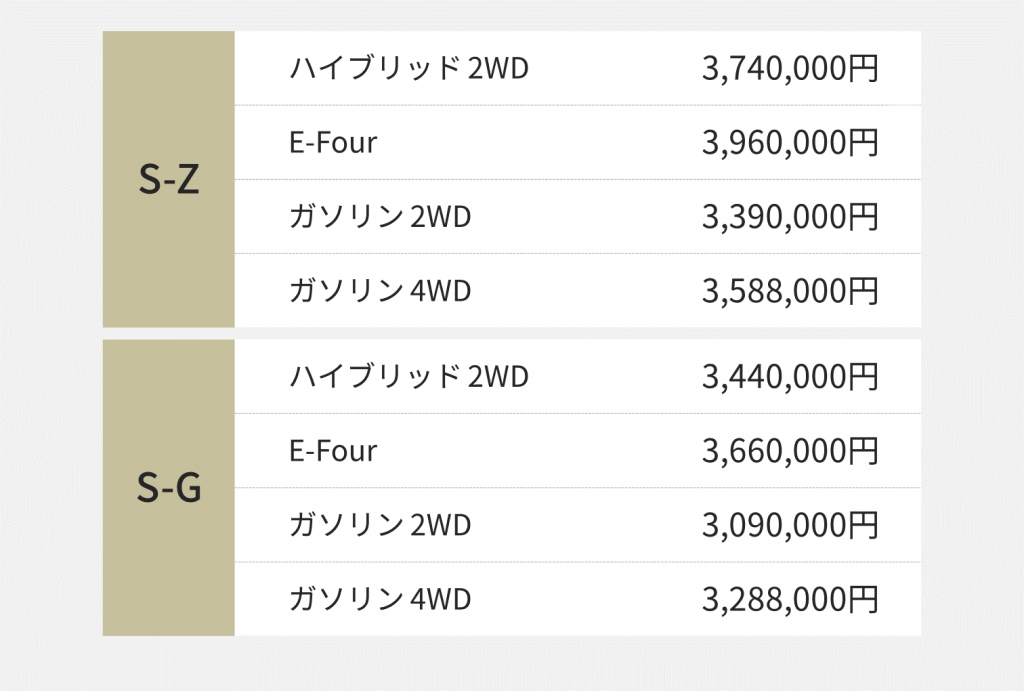The image size is (1024, 691).
Task: Click the 3,740,000円 price
Action: (x=789, y=68)
